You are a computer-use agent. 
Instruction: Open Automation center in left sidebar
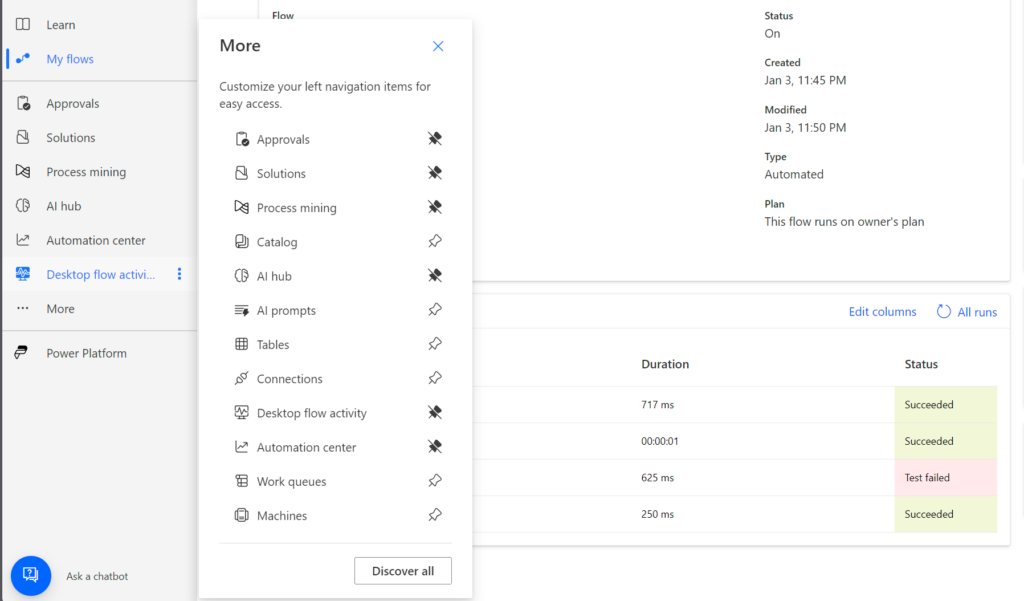(x=95, y=240)
